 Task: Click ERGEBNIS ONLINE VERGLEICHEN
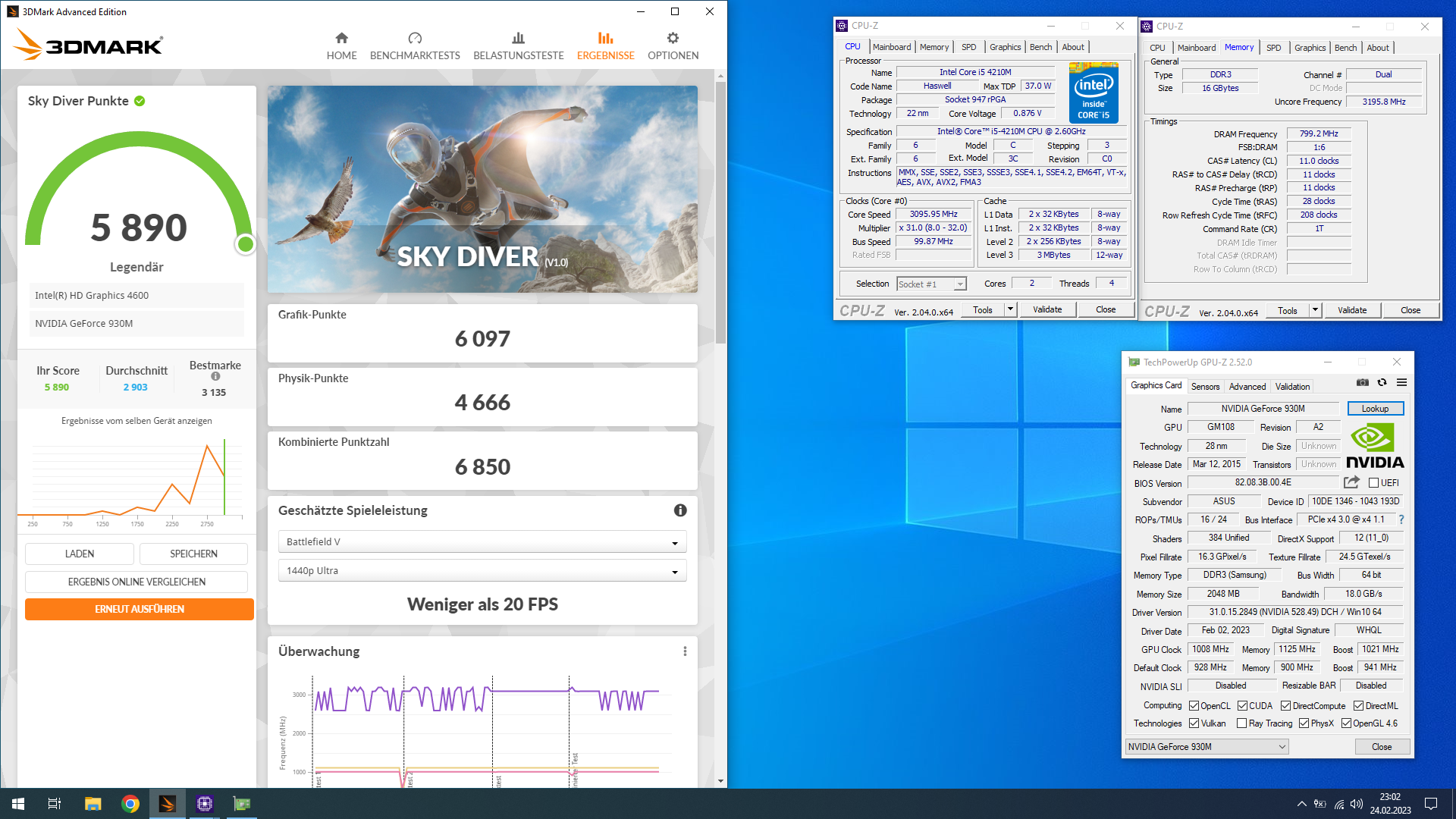(136, 582)
